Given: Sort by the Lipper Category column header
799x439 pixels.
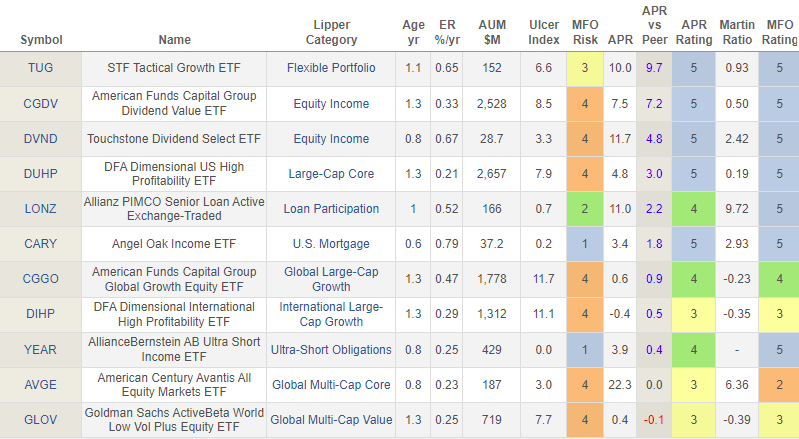Looking at the screenshot, I should tap(330, 32).
